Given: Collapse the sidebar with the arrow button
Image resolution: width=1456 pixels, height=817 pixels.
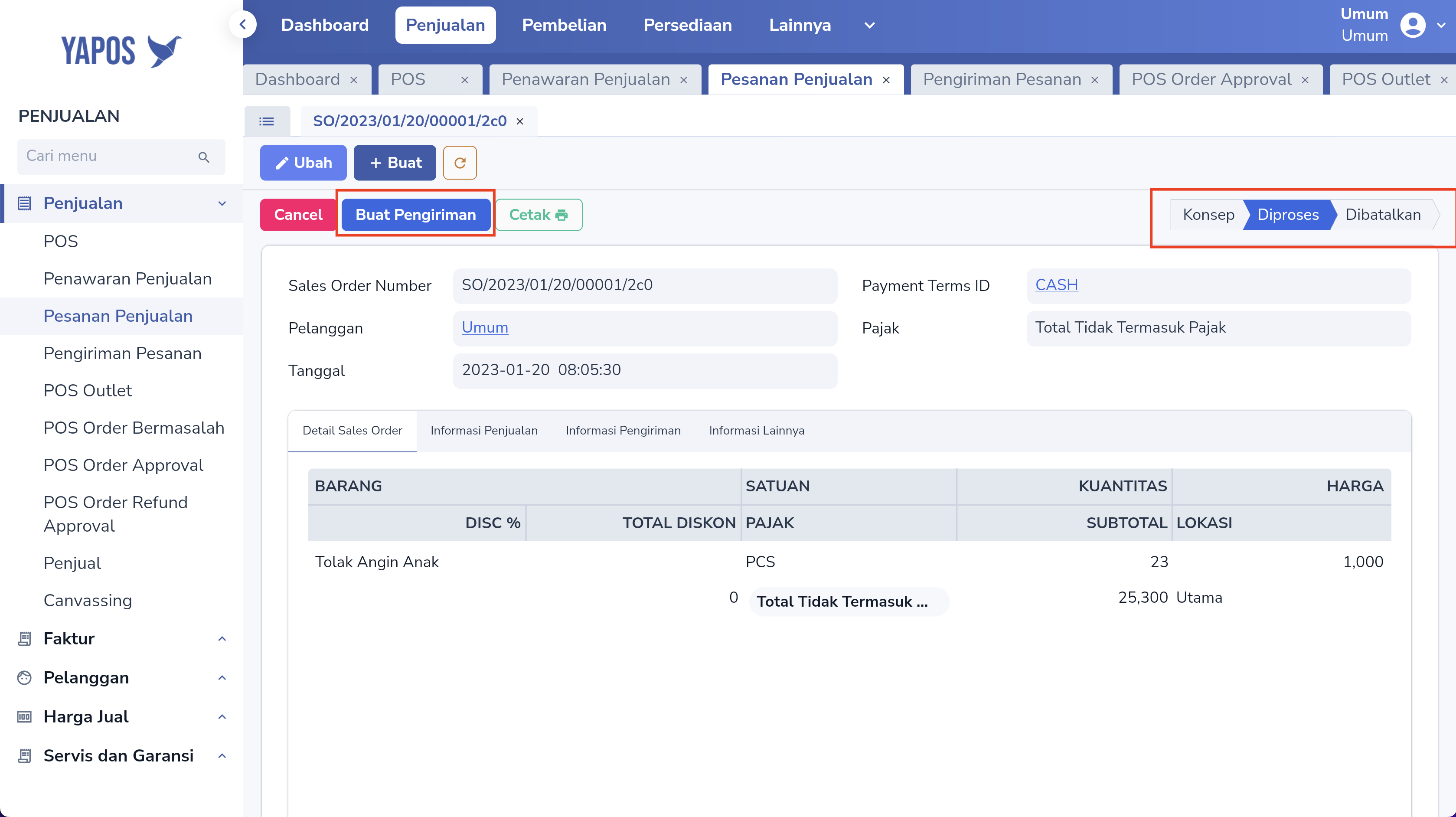Looking at the screenshot, I should (x=243, y=25).
